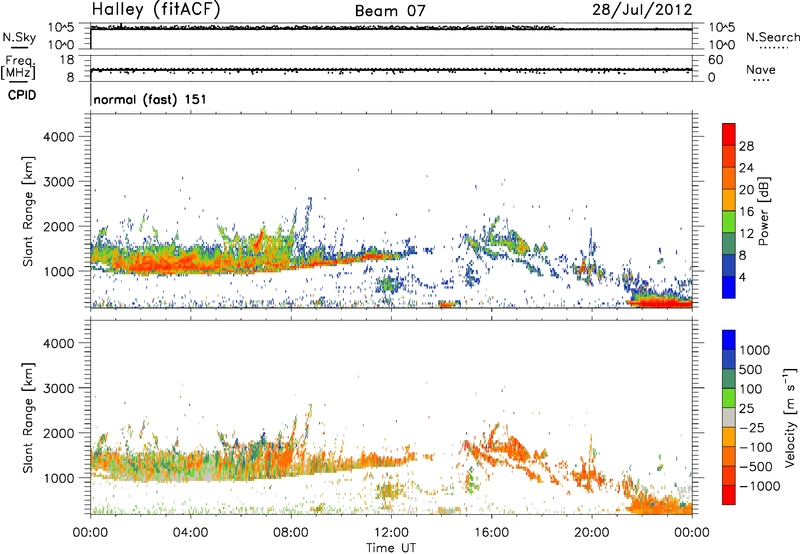800x554 pixels.
Task: Click the '24' label on power colorbar
Action: 746,168
